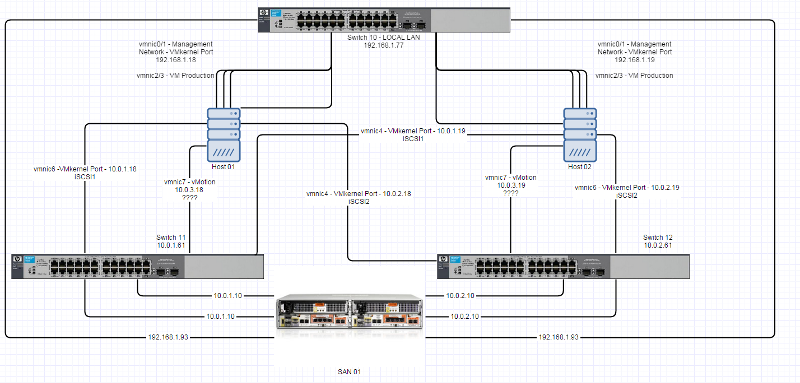The image size is (800, 383).
Task: Click the HP logo on Switch 10
Action: pyautogui.click(x=263, y=14)
